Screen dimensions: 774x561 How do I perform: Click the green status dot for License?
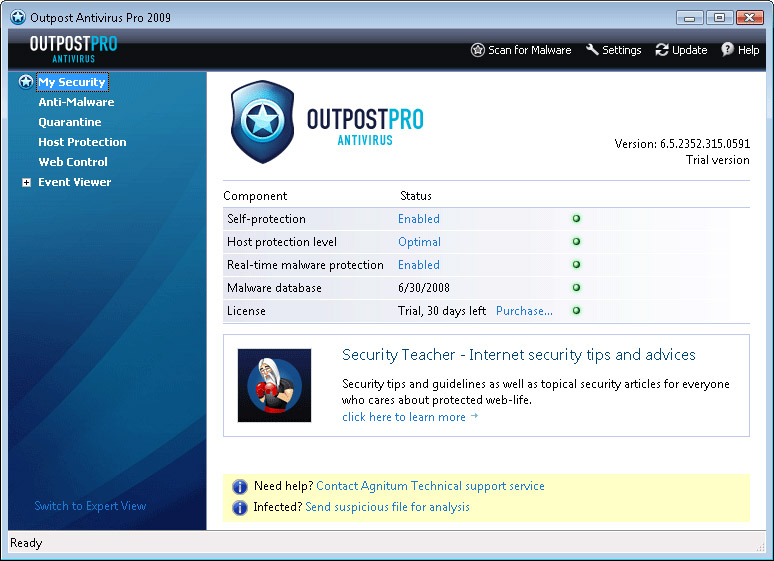click(576, 311)
